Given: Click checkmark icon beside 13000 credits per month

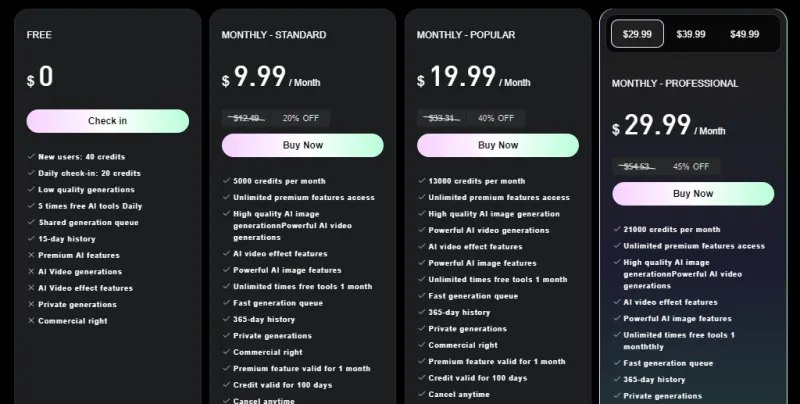Looking at the screenshot, I should pos(421,182).
